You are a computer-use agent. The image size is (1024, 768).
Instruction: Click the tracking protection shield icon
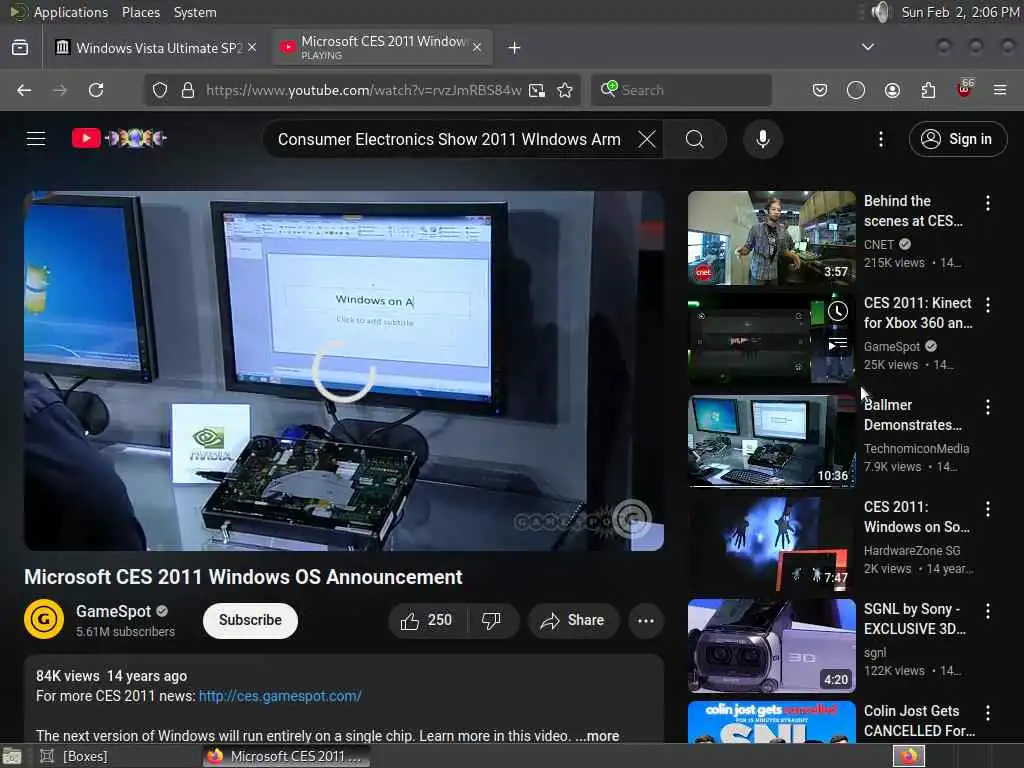click(x=160, y=90)
